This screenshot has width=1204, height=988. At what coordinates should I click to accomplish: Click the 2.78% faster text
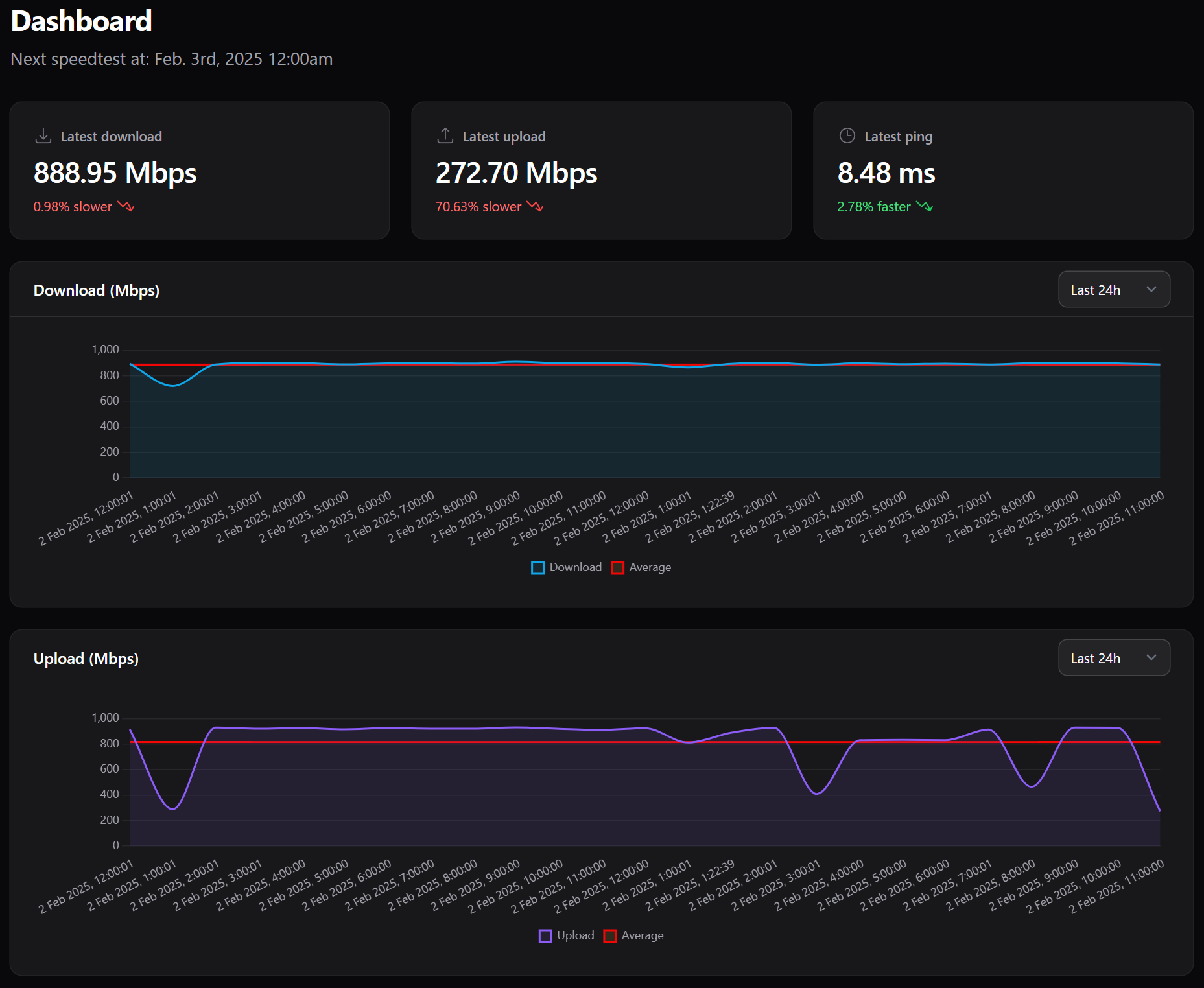pyautogui.click(x=874, y=207)
